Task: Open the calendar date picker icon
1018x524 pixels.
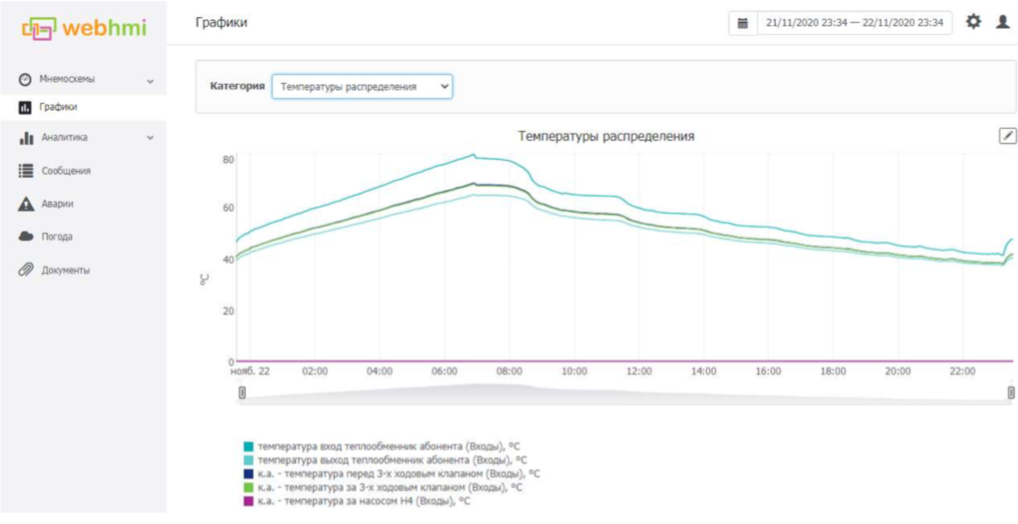Action: coord(743,23)
